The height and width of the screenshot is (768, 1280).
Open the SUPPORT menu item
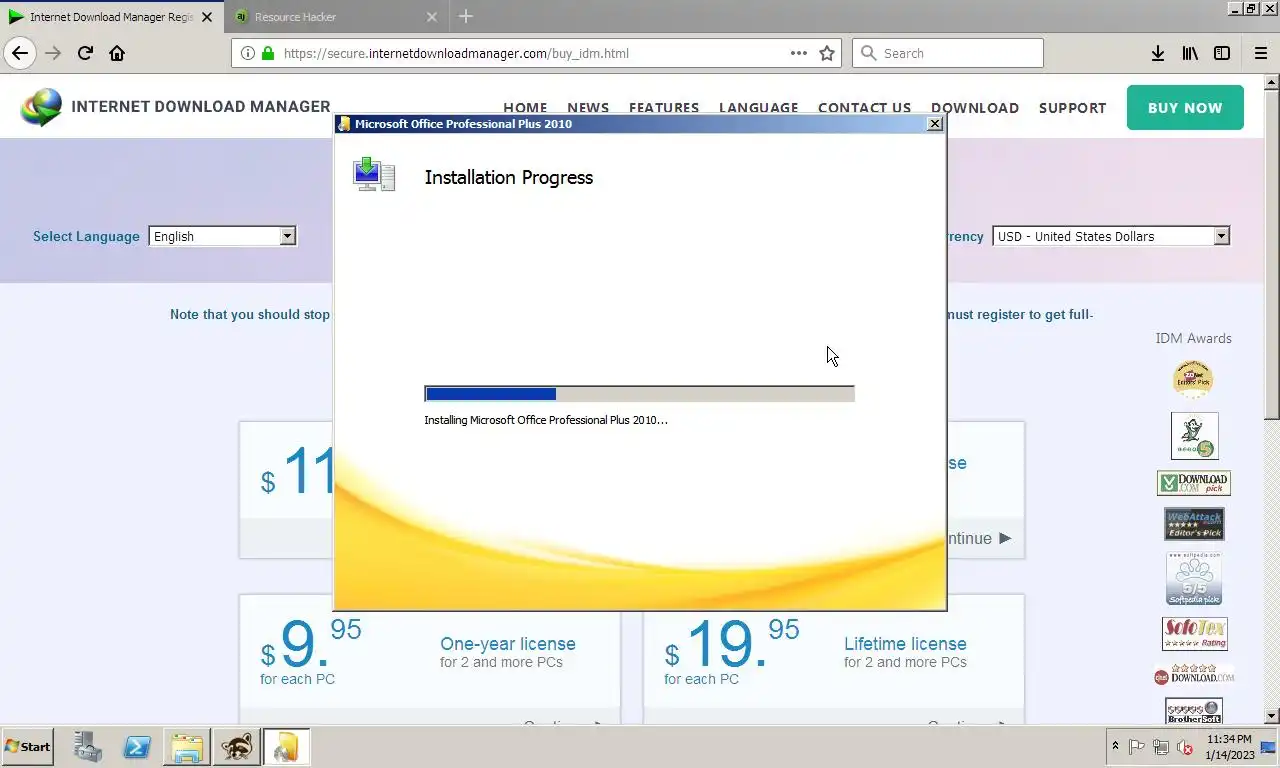(1072, 108)
